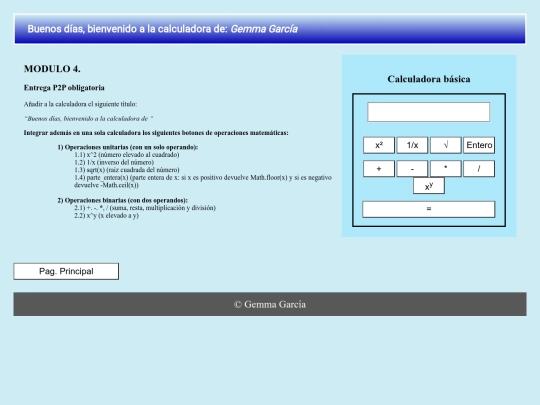The width and height of the screenshot is (540, 405).
Task: Click the '1.1) x^2' list line
Action: (x=127, y=155)
